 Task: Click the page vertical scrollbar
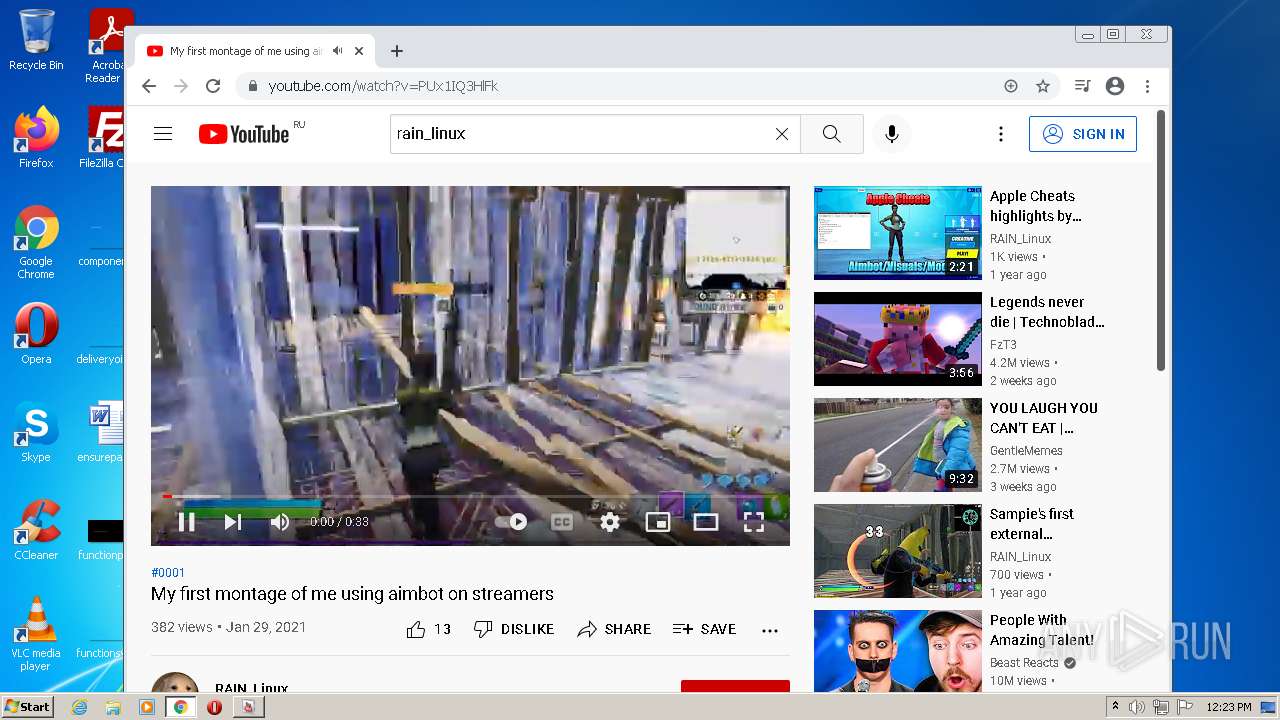coord(1161,240)
